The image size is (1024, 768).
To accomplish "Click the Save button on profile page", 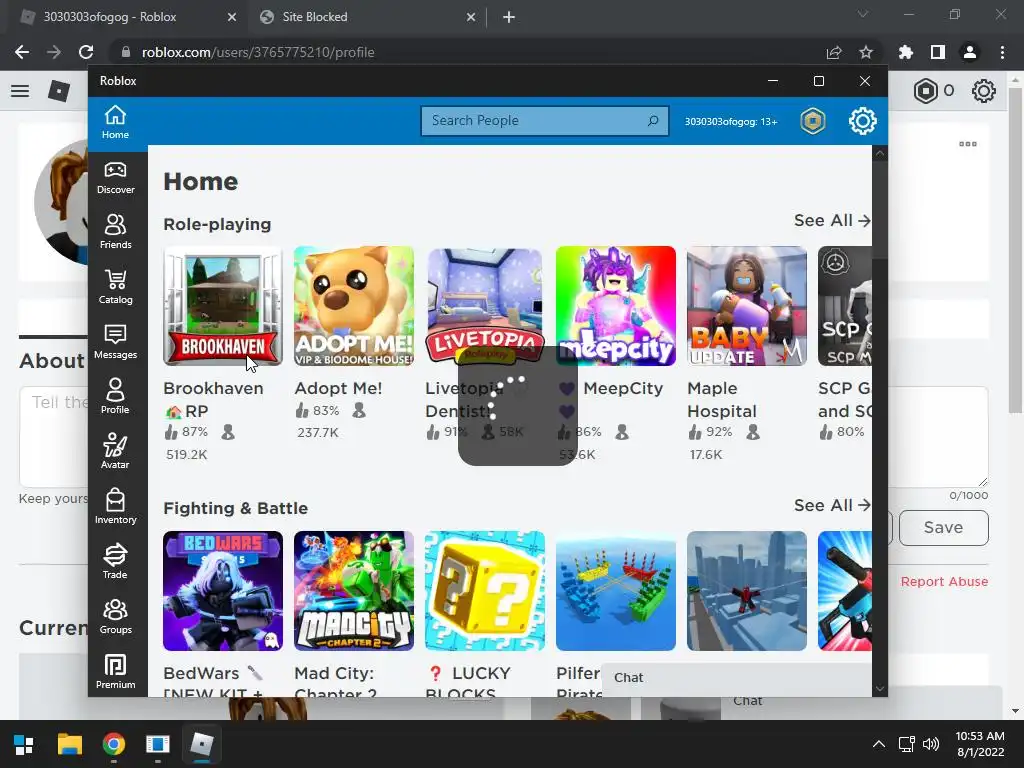I will (x=944, y=528).
